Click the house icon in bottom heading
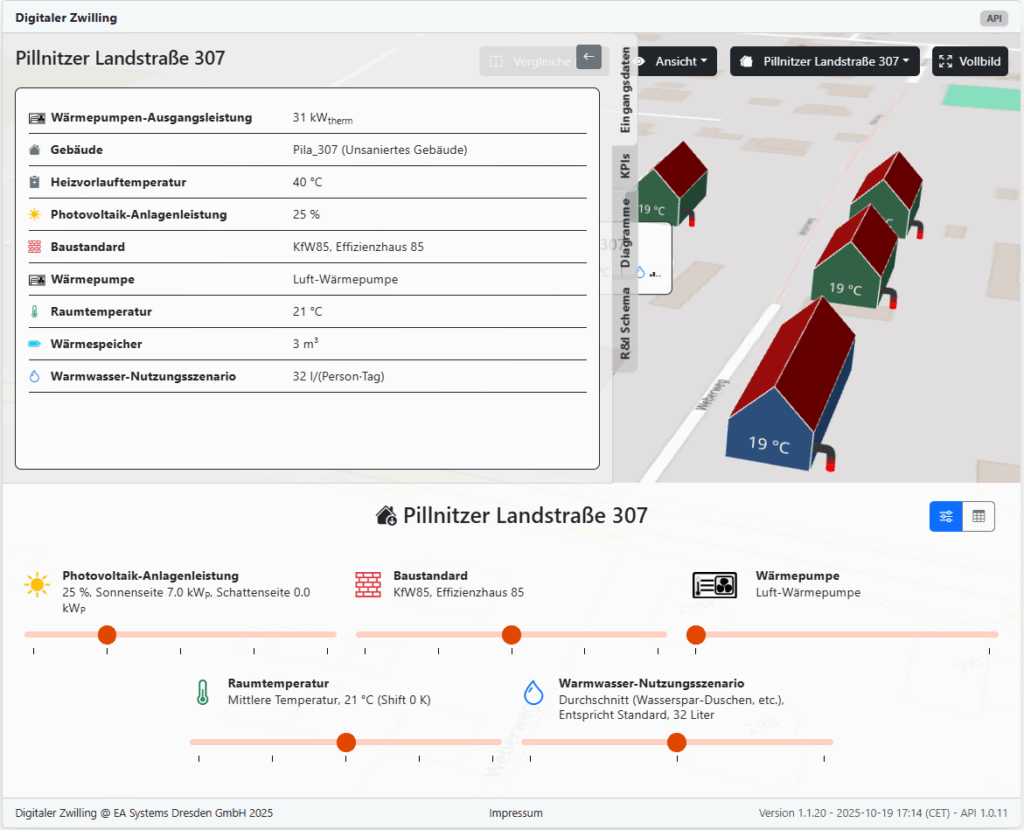Image resolution: width=1024 pixels, height=830 pixels. [386, 516]
